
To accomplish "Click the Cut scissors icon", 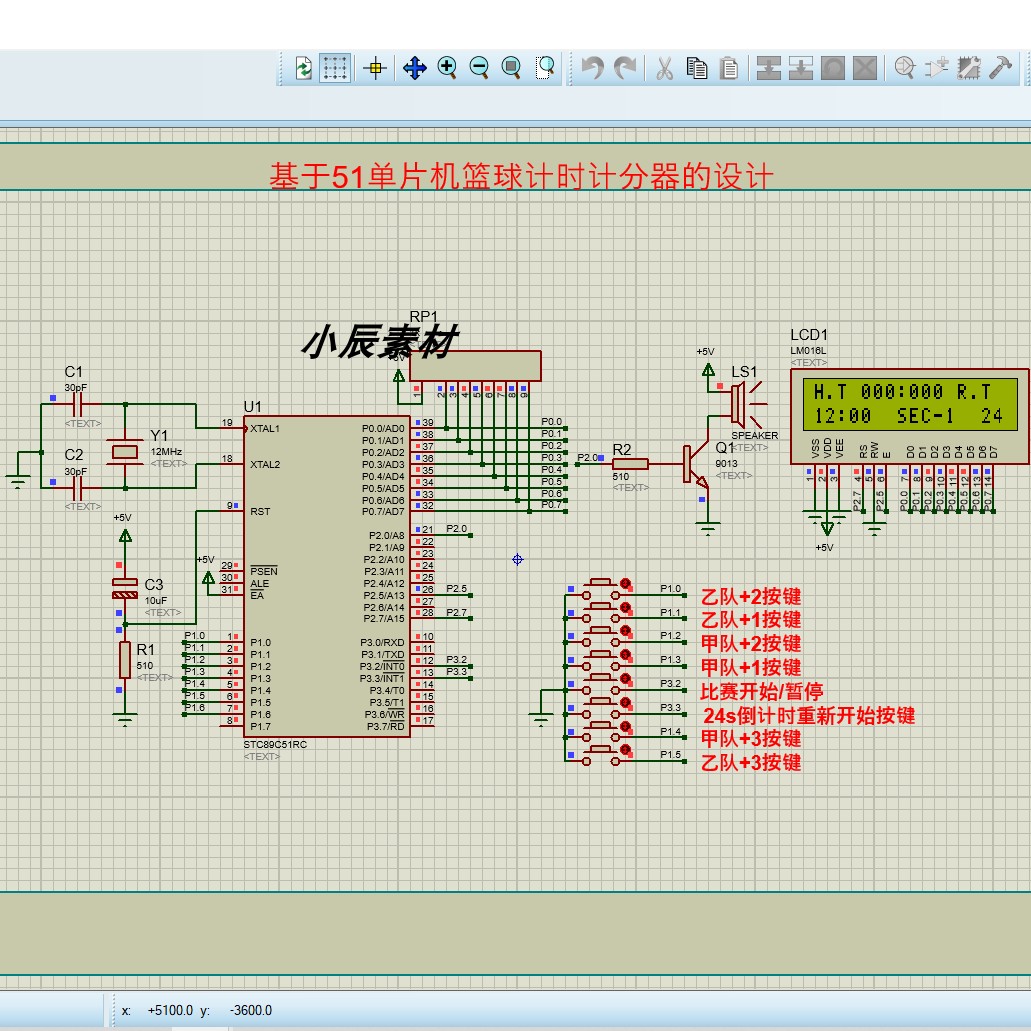I will [663, 67].
